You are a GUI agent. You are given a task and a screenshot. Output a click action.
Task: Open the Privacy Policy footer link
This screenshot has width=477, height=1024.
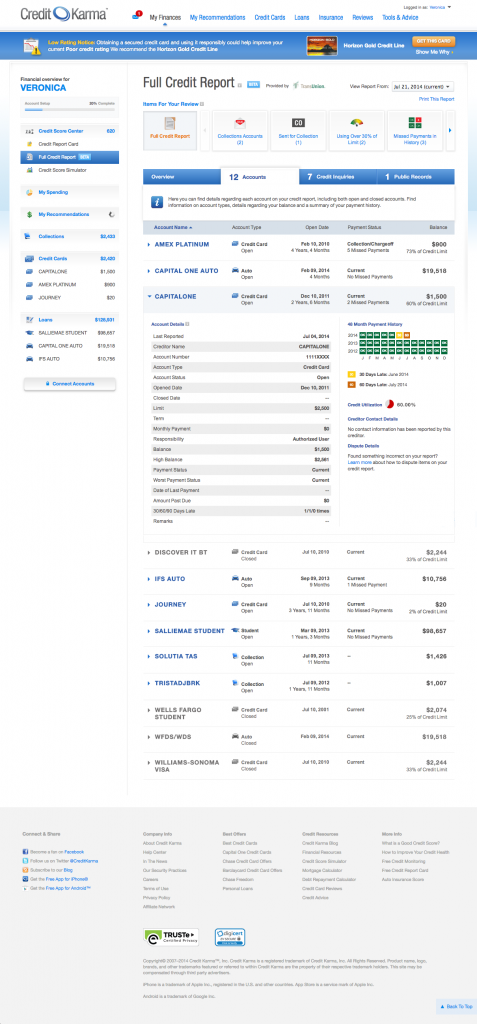tap(156, 898)
